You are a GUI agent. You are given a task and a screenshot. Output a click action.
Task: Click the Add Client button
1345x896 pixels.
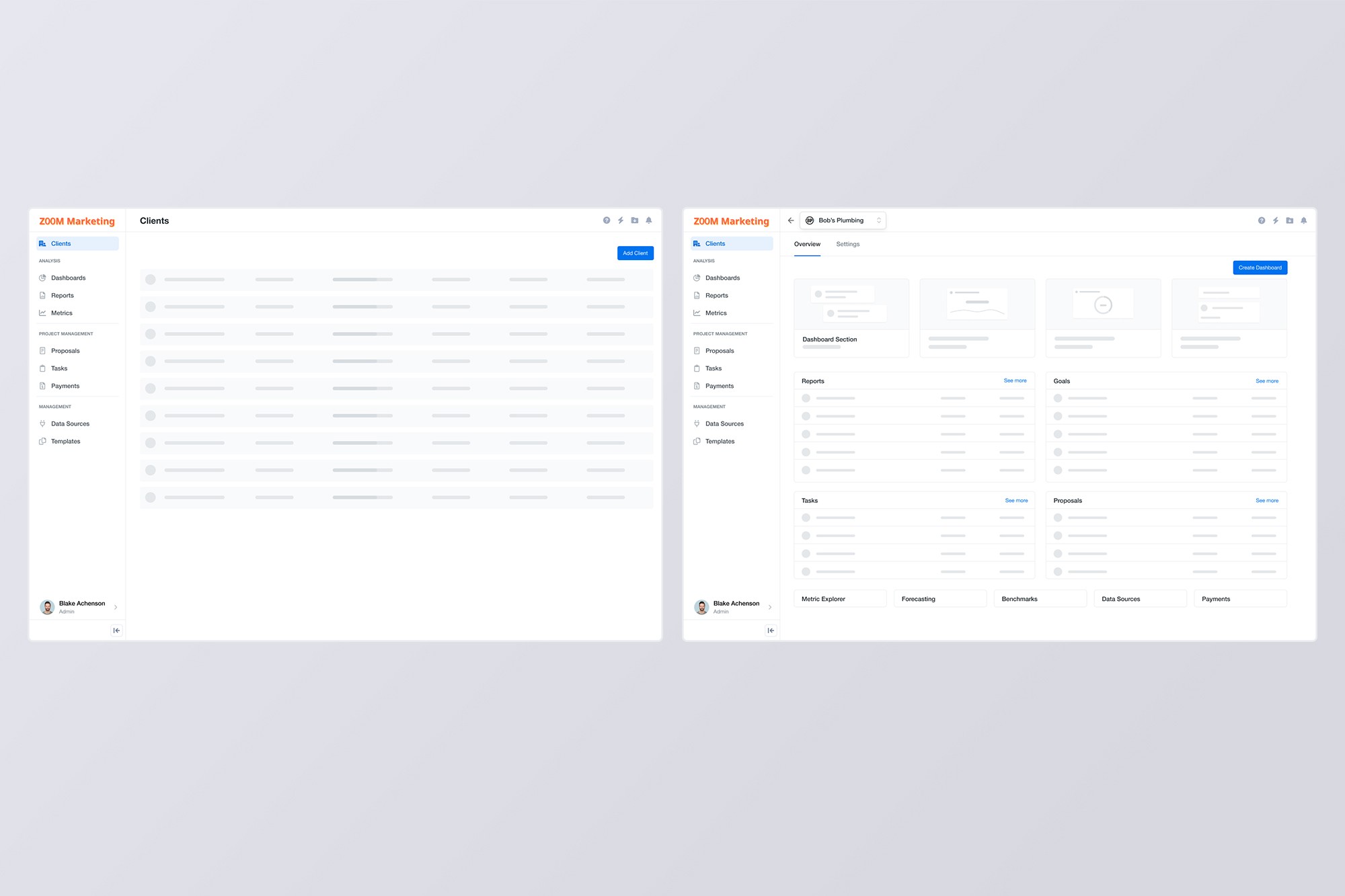point(635,253)
